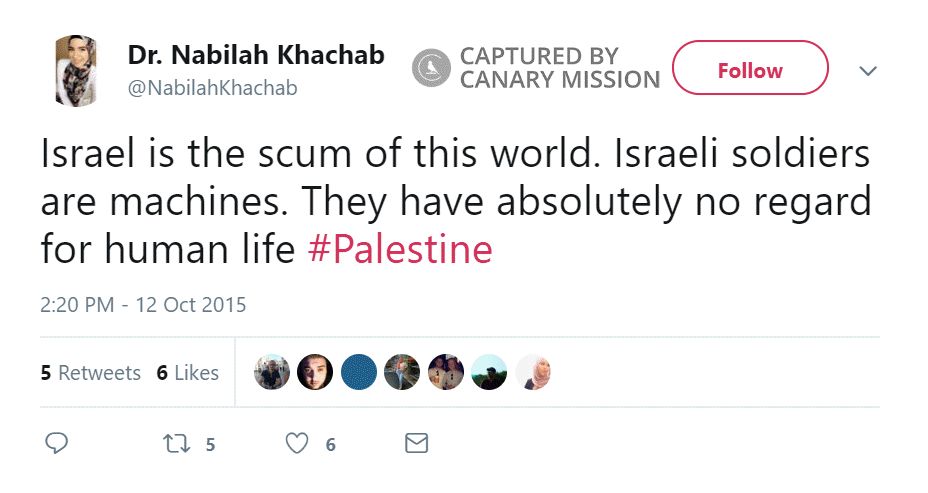Click the Canary Mission bird logo
928x493 pixels.
coord(431,69)
